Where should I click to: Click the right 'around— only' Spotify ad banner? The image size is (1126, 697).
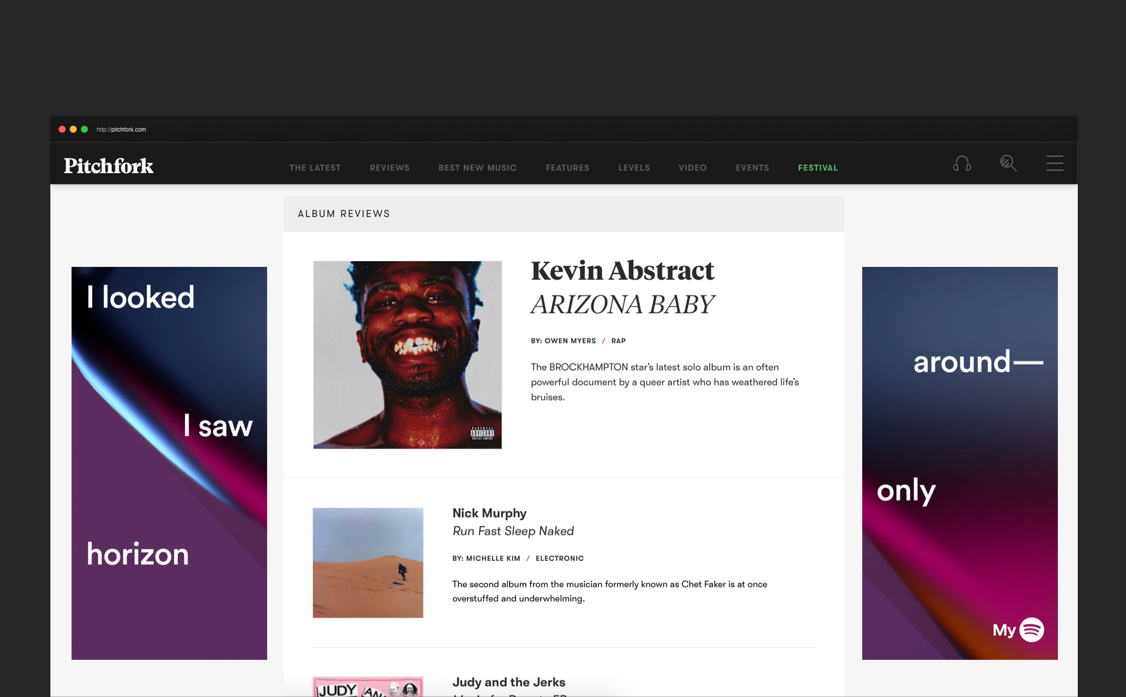tap(959, 463)
